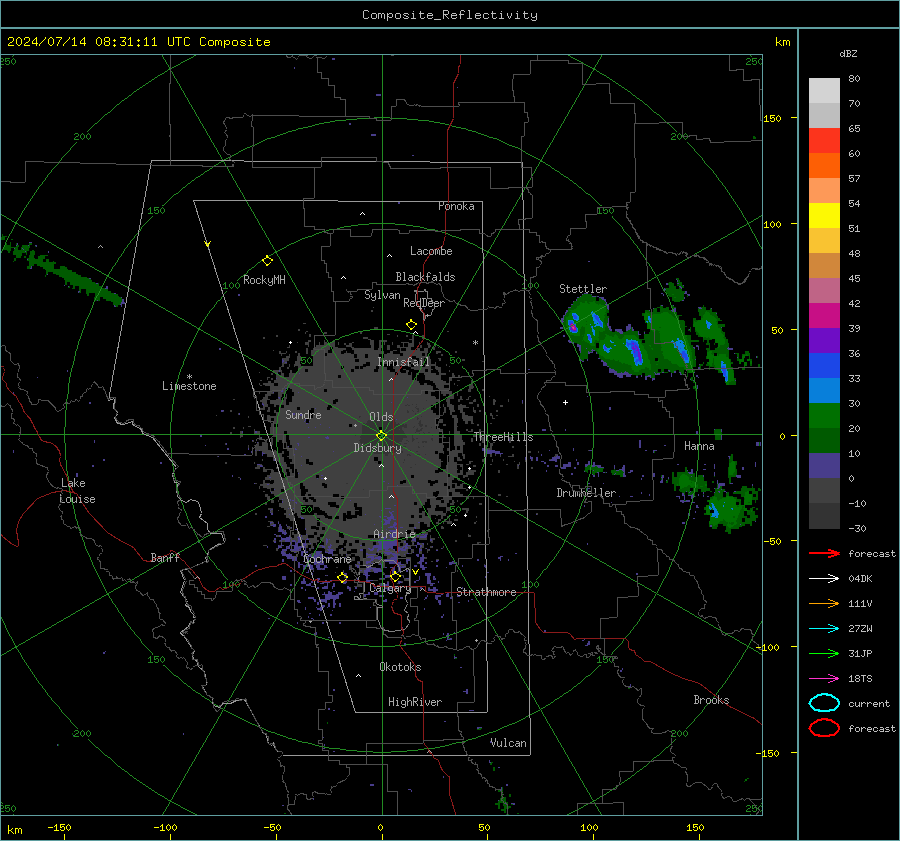Select the blue 33–36 dBZ swatch

824,365
